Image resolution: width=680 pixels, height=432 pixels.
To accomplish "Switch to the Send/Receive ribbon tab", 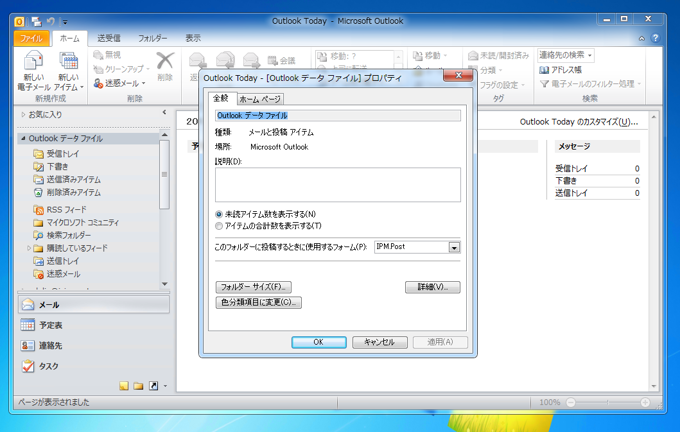I will coord(109,38).
